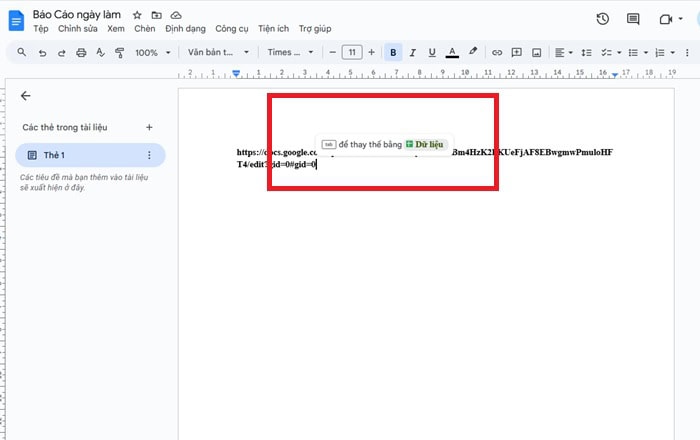The image size is (700, 440).
Task: Open the Xem menu
Action: (116, 29)
